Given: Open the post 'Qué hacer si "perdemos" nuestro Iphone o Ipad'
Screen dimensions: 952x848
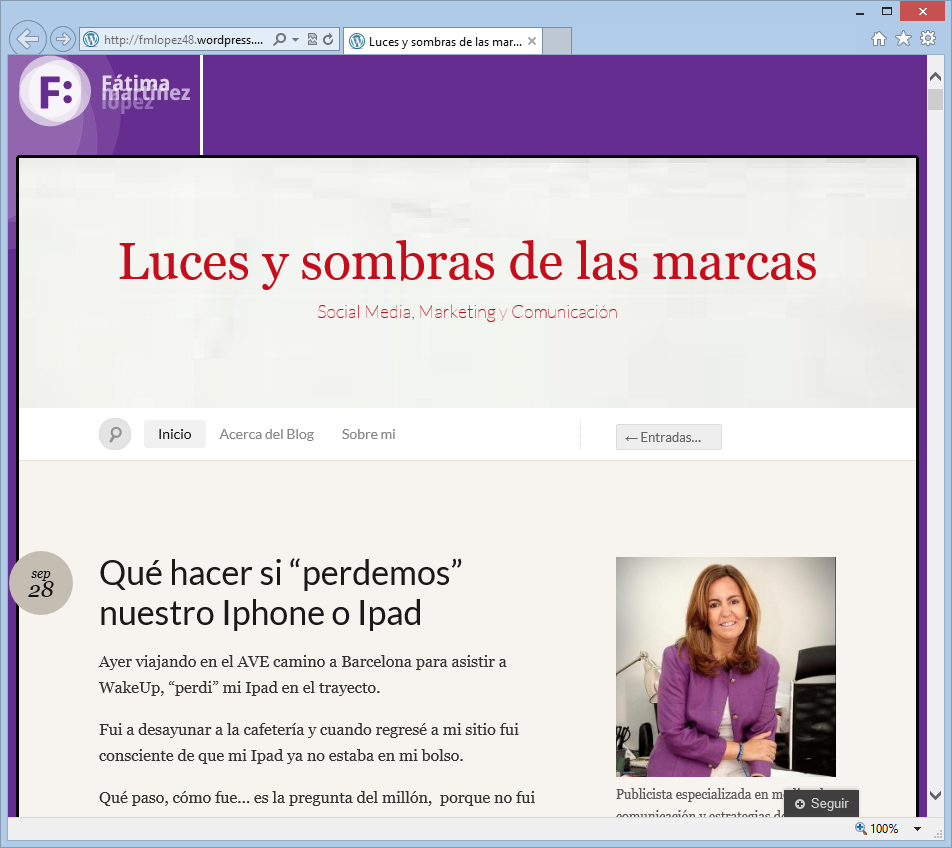Looking at the screenshot, I should pos(280,592).
